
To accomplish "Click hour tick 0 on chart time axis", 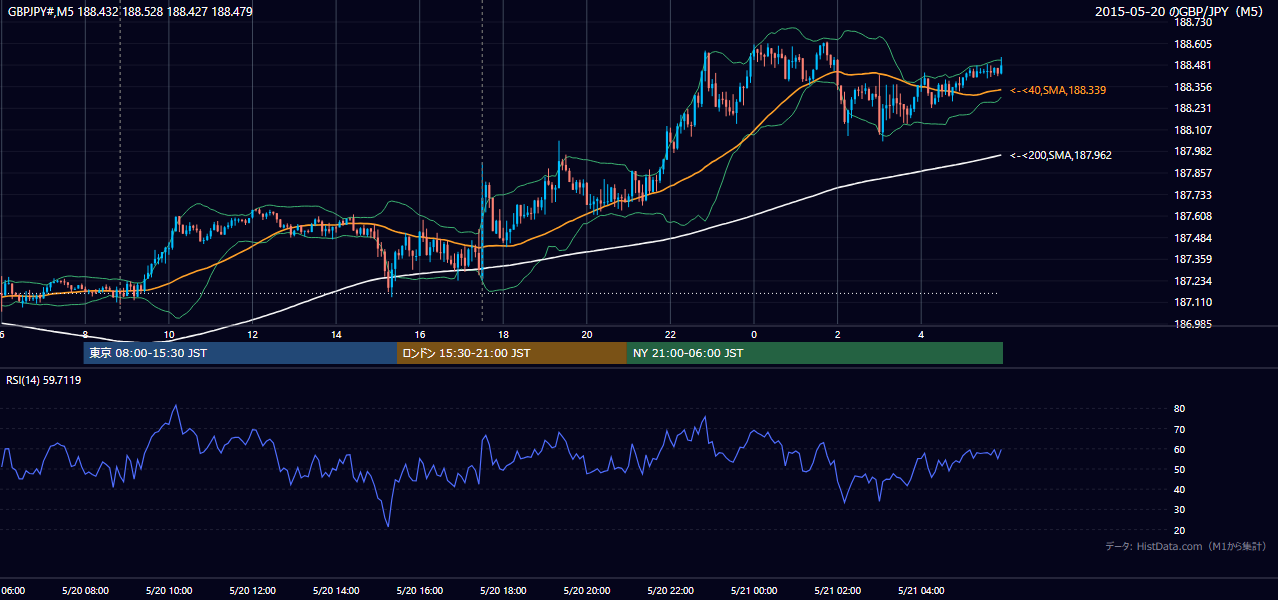I will (x=754, y=334).
